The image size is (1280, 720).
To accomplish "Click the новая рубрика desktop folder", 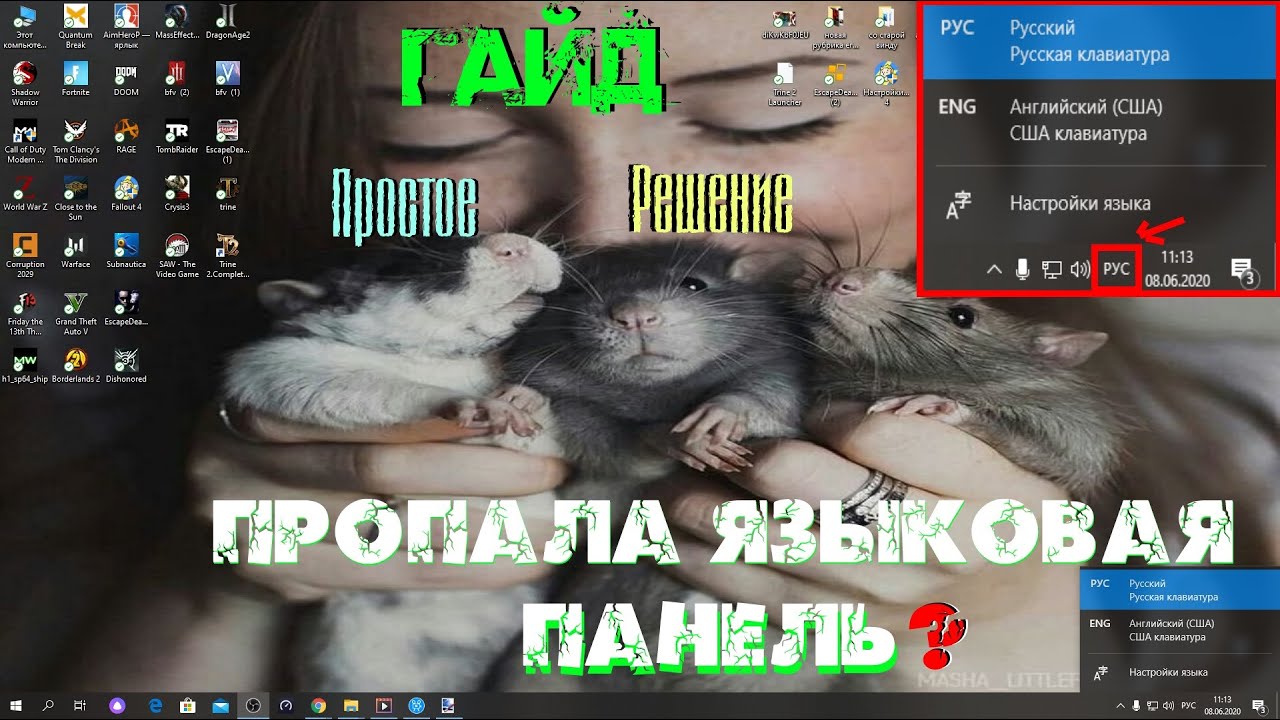I will (x=835, y=27).
